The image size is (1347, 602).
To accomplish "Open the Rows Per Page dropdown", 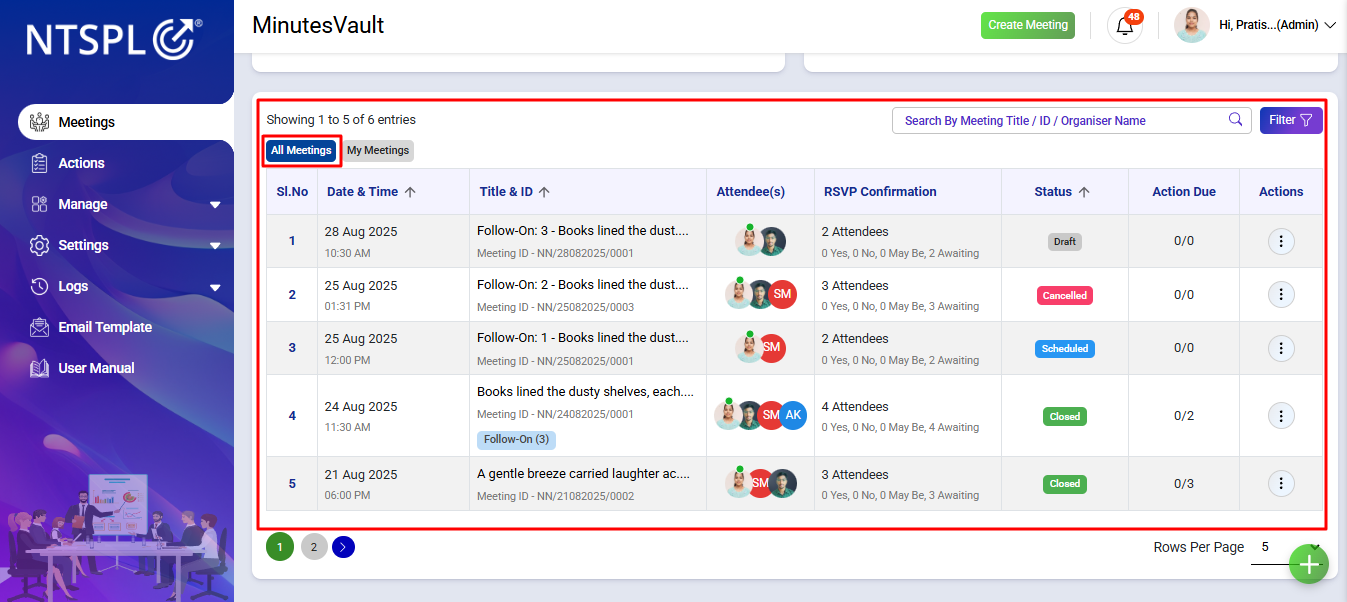I will click(1288, 547).
